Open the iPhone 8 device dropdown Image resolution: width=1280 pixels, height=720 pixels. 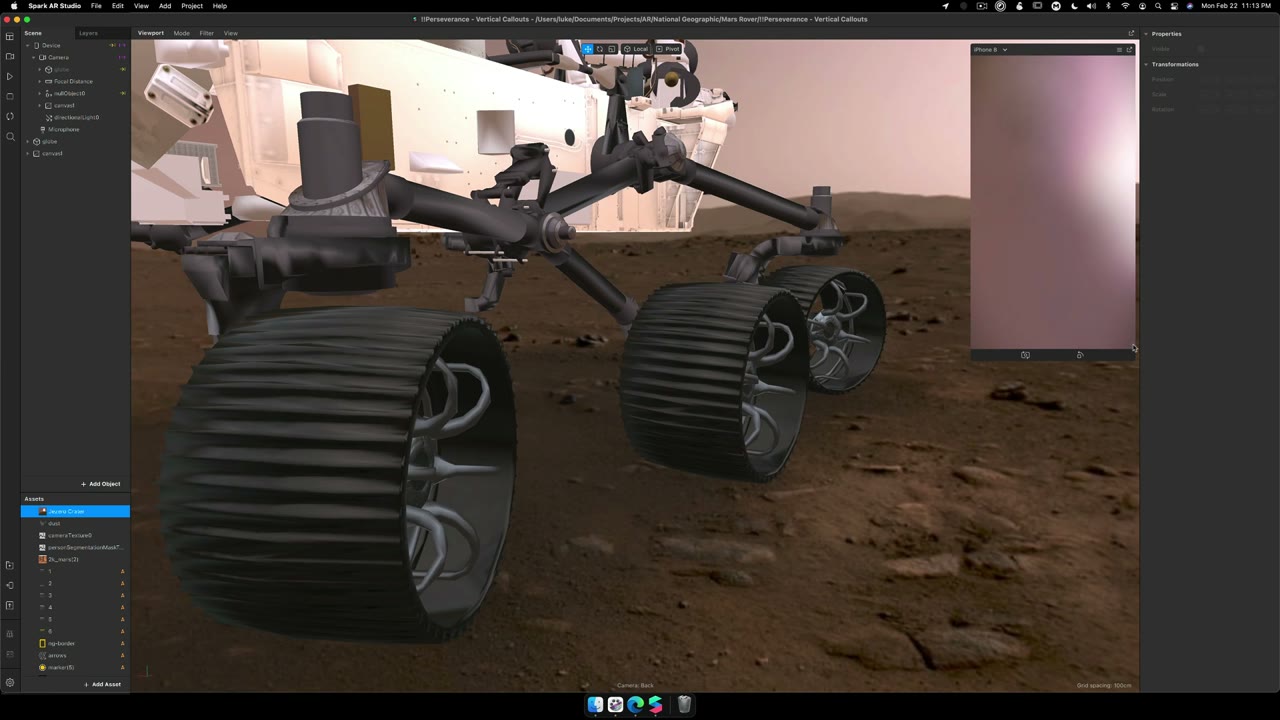[x=990, y=50]
